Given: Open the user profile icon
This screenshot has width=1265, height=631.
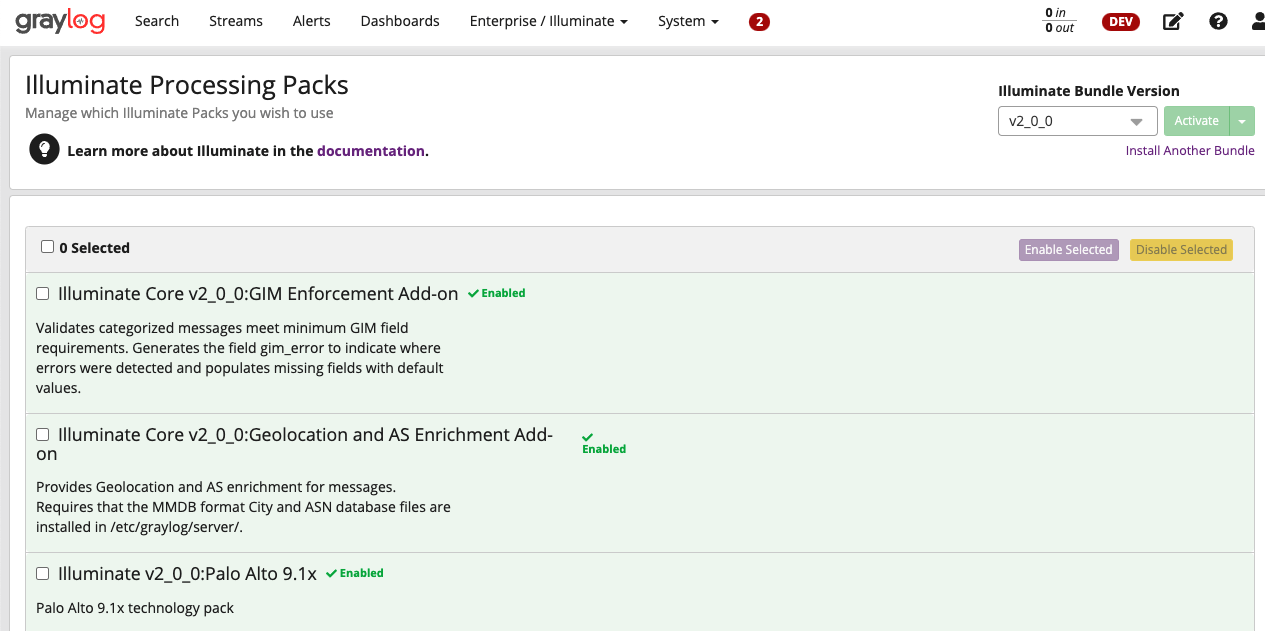Looking at the screenshot, I should pos(1257,21).
